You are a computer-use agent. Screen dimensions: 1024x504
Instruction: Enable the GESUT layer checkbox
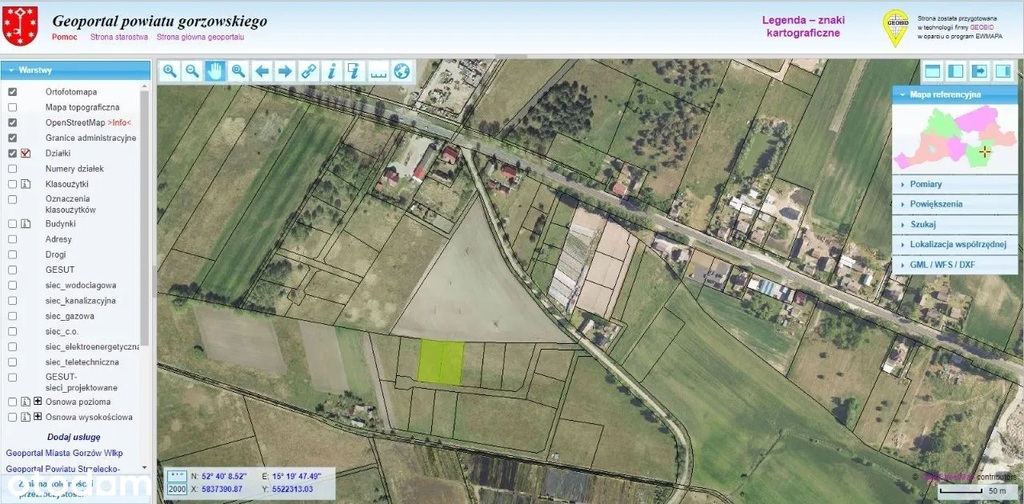coord(12,270)
